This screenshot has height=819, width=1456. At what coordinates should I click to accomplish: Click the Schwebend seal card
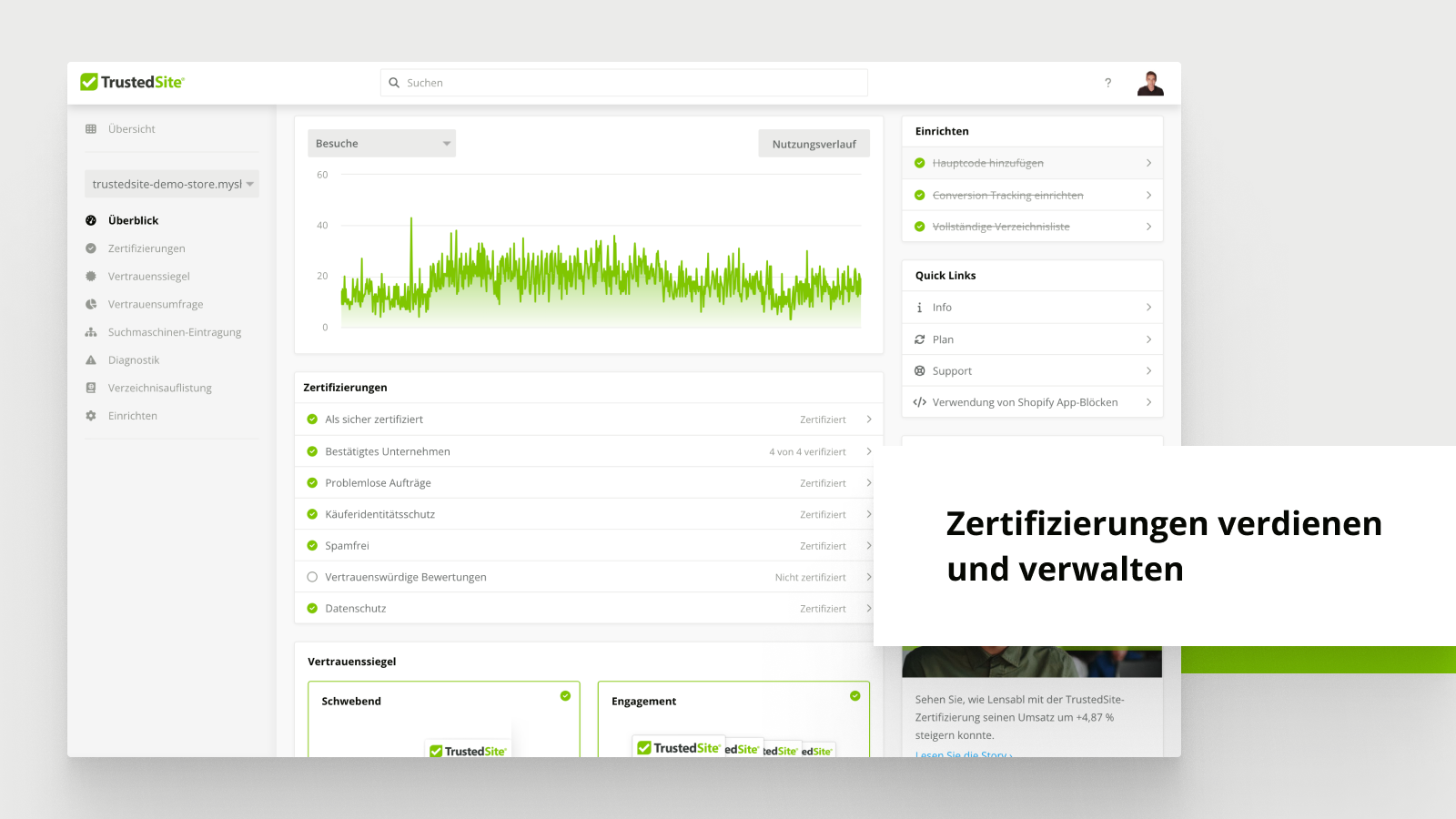(x=444, y=719)
